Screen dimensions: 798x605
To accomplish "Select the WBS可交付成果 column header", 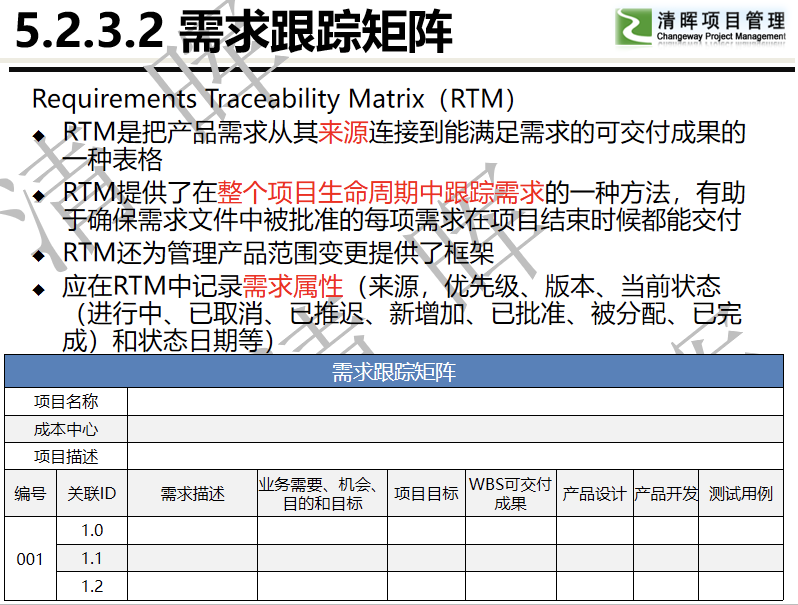I will pos(510,494).
